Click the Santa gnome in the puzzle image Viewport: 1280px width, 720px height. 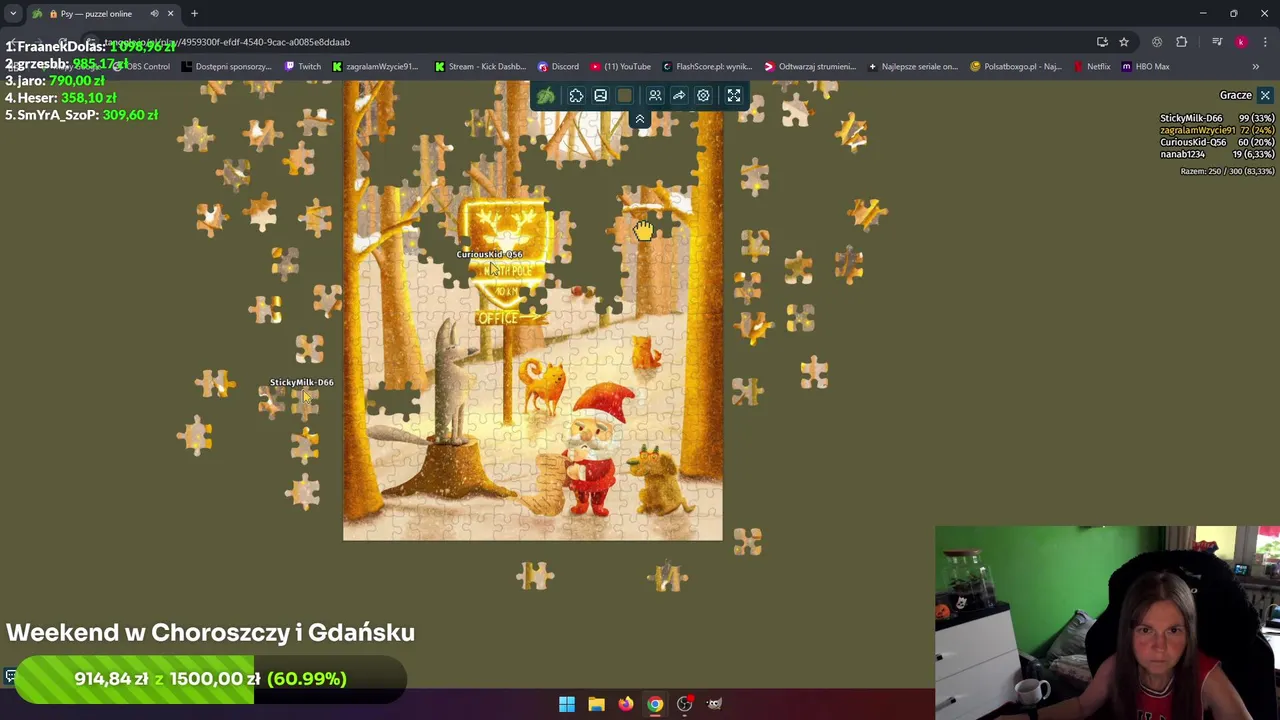[593, 448]
